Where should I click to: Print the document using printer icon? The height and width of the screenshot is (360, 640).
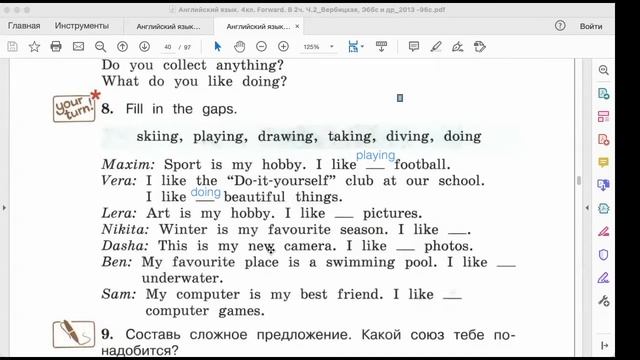(56, 47)
